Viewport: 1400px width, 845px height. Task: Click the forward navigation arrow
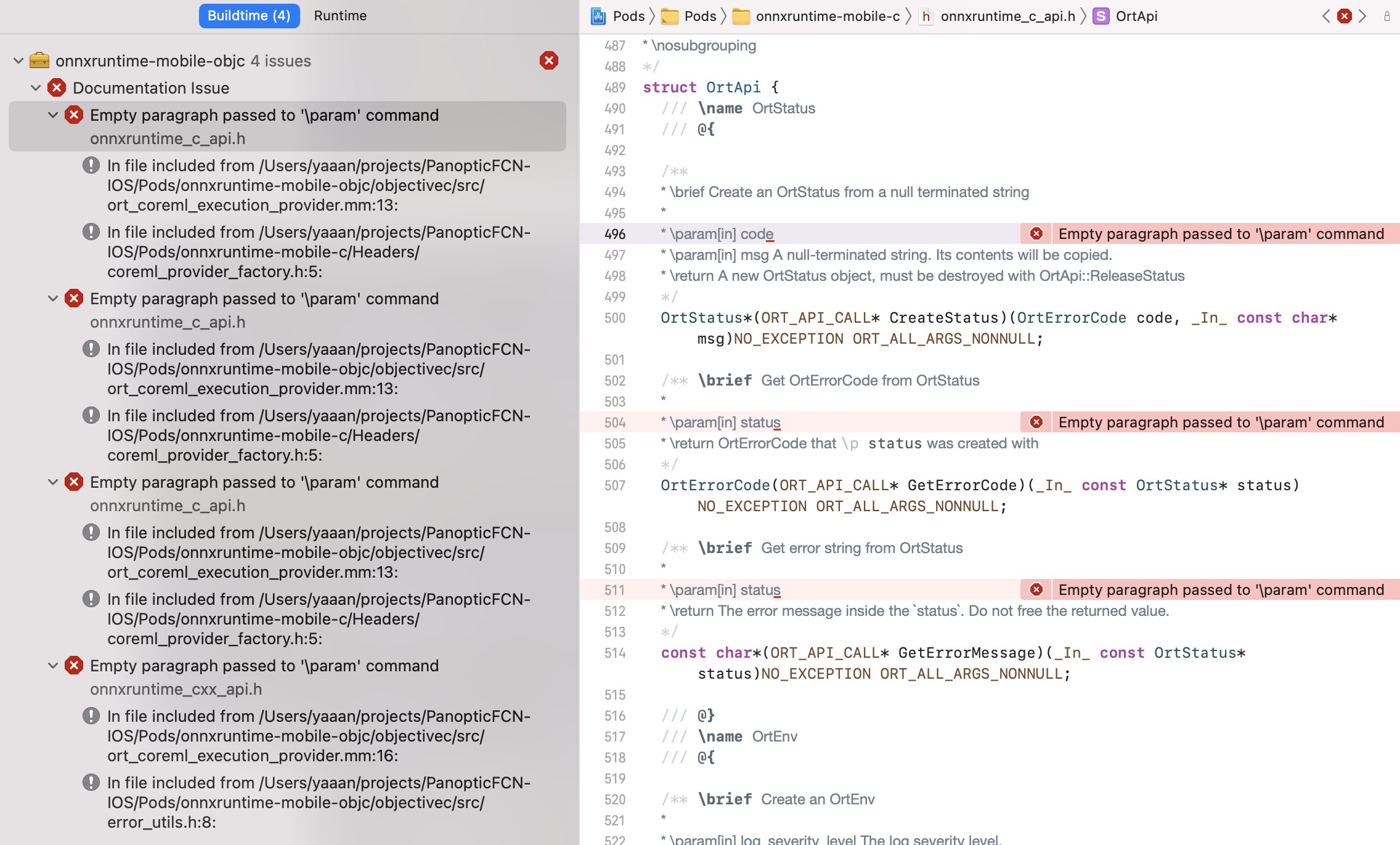pyautogui.click(x=1363, y=16)
